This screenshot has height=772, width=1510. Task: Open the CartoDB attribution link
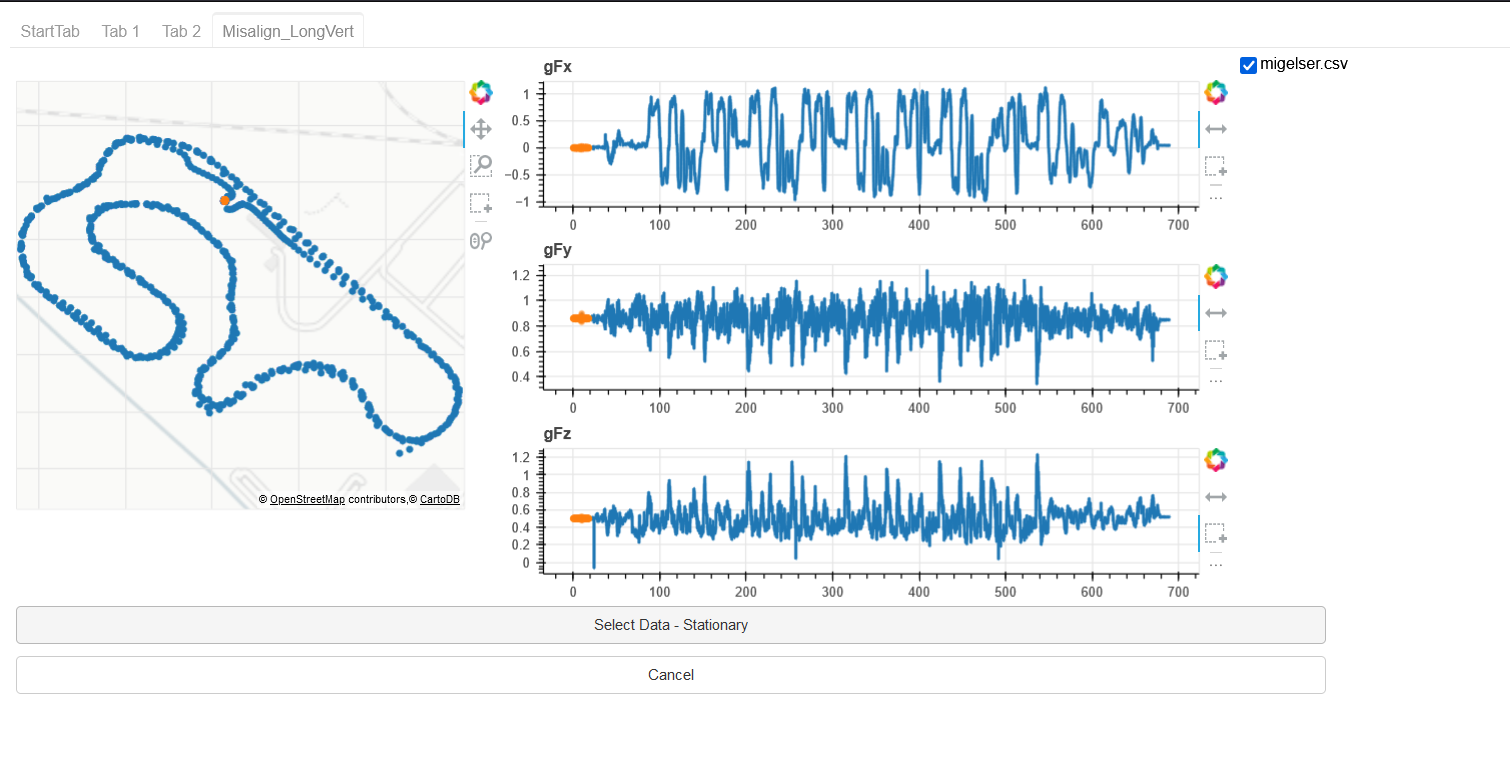click(x=440, y=499)
